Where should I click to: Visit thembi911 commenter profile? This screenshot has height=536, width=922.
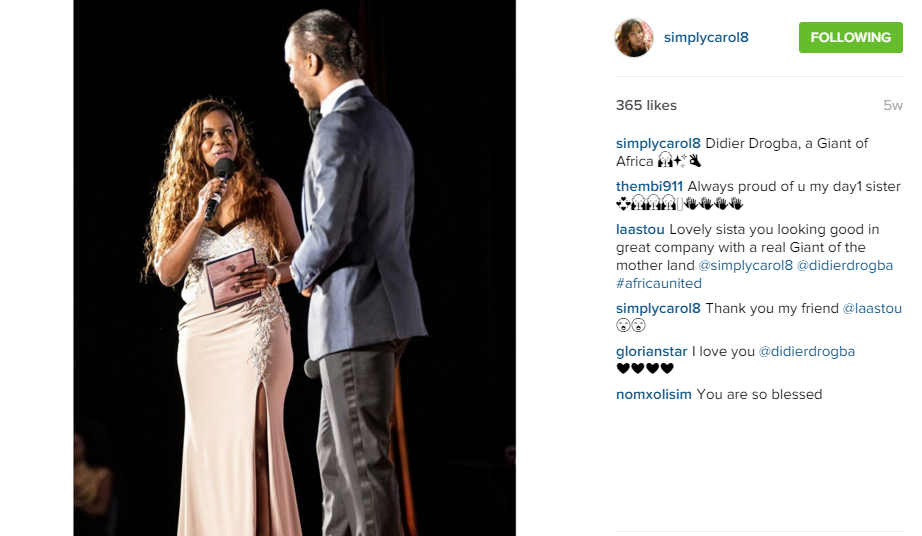click(x=649, y=186)
